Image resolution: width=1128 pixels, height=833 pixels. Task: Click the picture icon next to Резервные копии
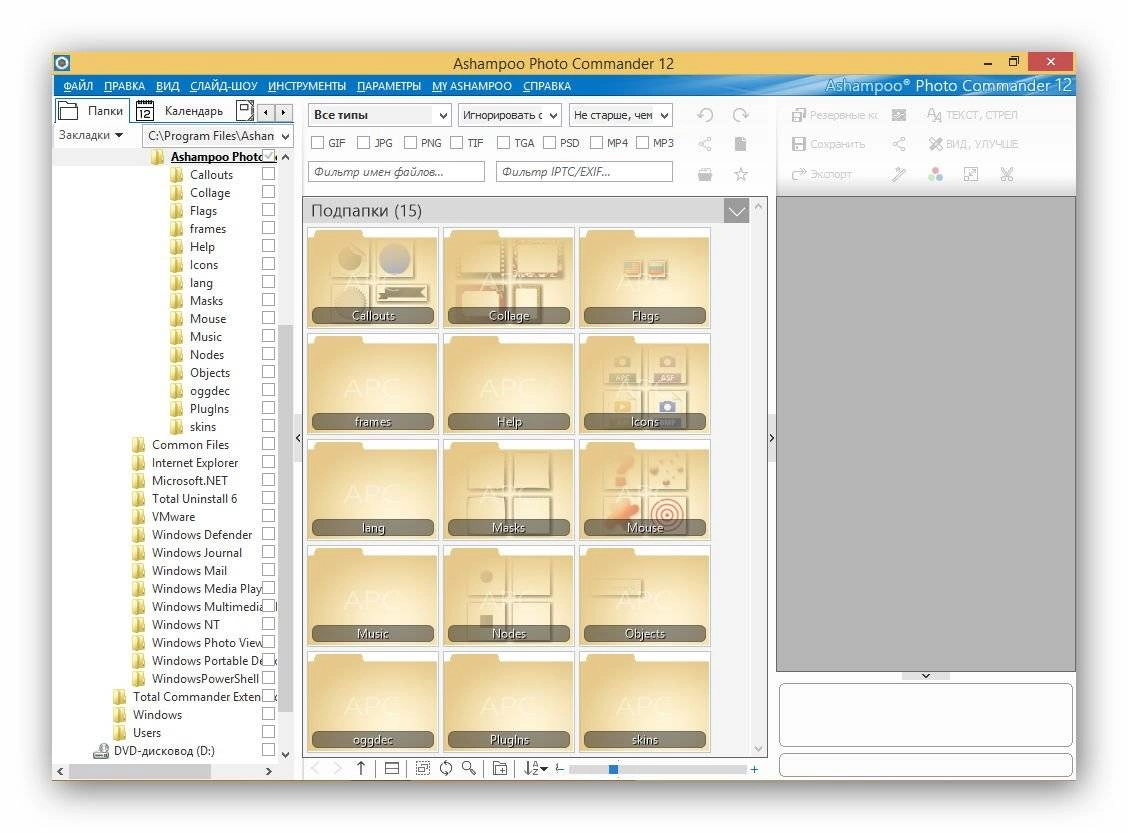(899, 115)
